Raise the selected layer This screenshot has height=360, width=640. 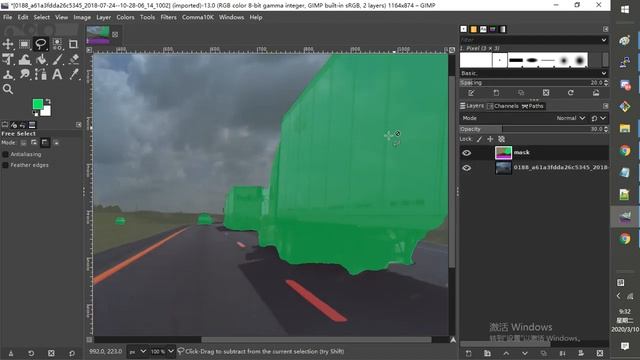506,353
